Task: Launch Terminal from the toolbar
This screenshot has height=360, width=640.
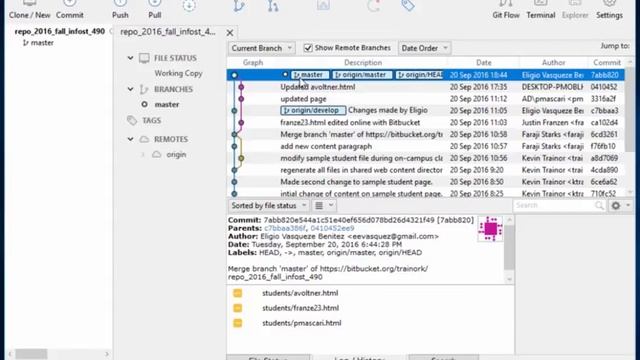Action: pos(540,9)
